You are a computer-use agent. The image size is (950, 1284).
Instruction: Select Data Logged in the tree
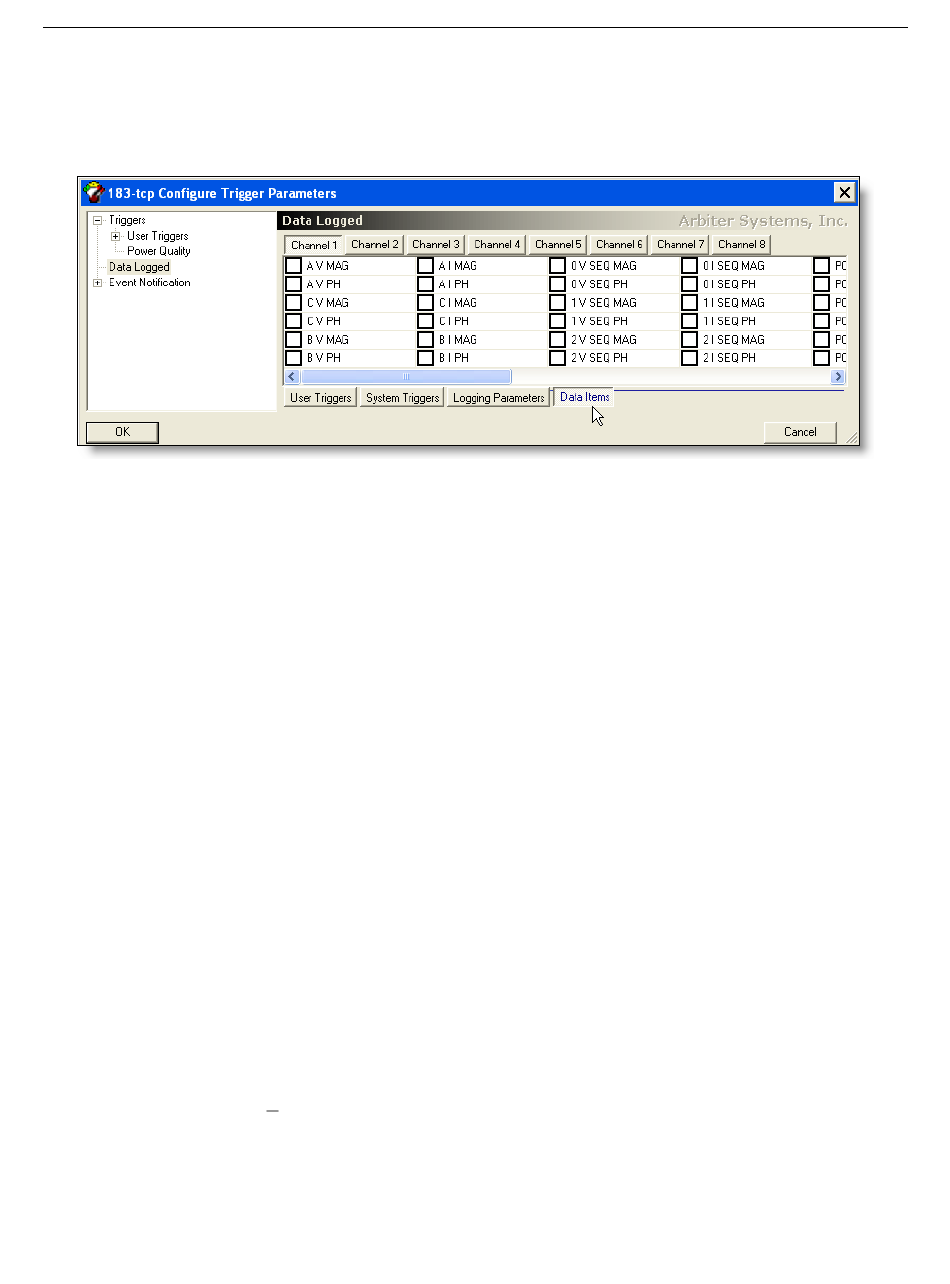[x=139, y=267]
